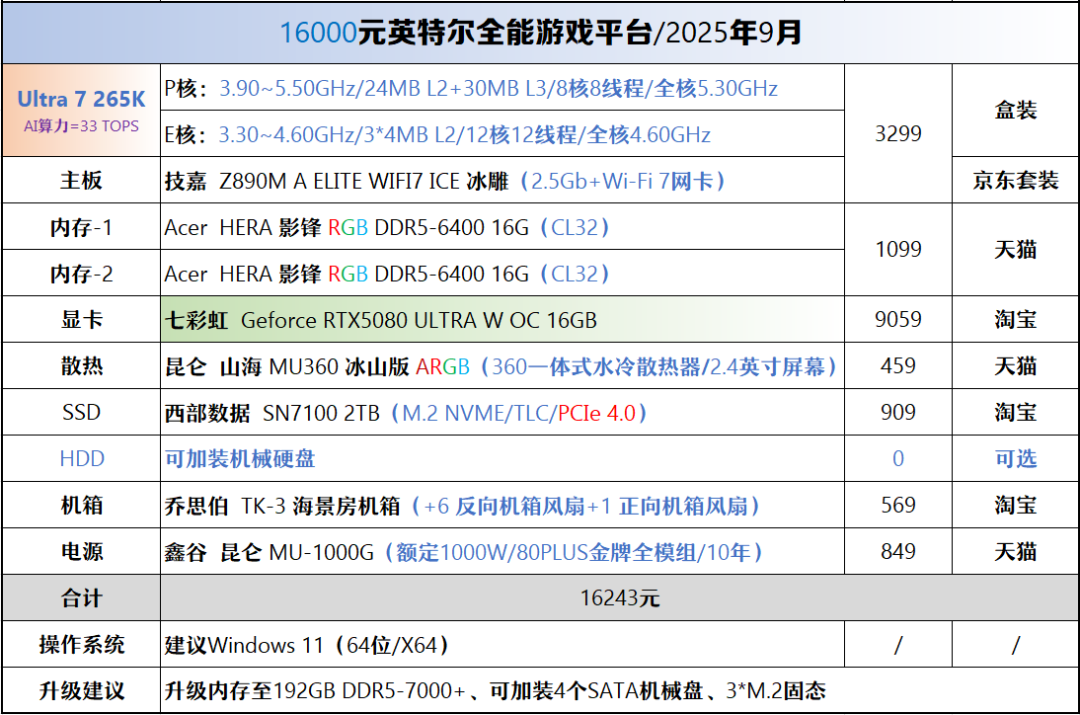Click the "京东套装" cell
Image resolution: width=1080 pixels, height=715 pixels.
(x=1015, y=180)
